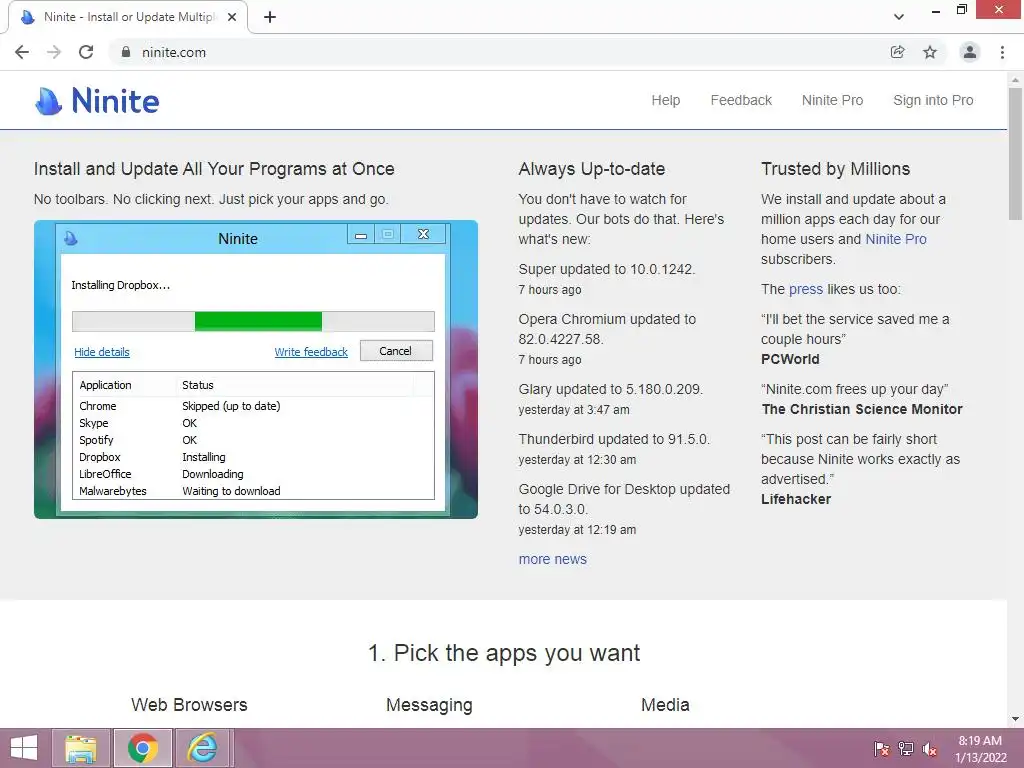Click the Action Center flag tray icon
This screenshot has height=768, width=1024.
(x=881, y=749)
